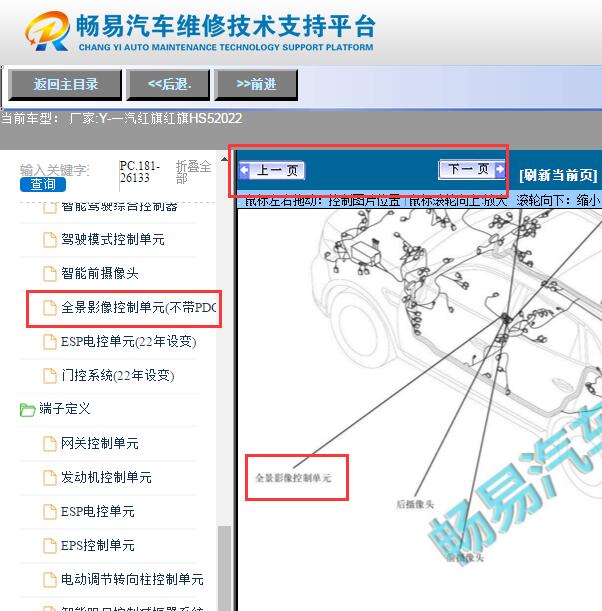Image resolution: width=602 pixels, height=611 pixels.
Task: Open ESP电控单元(22年设变) entry
Action: pos(128,341)
